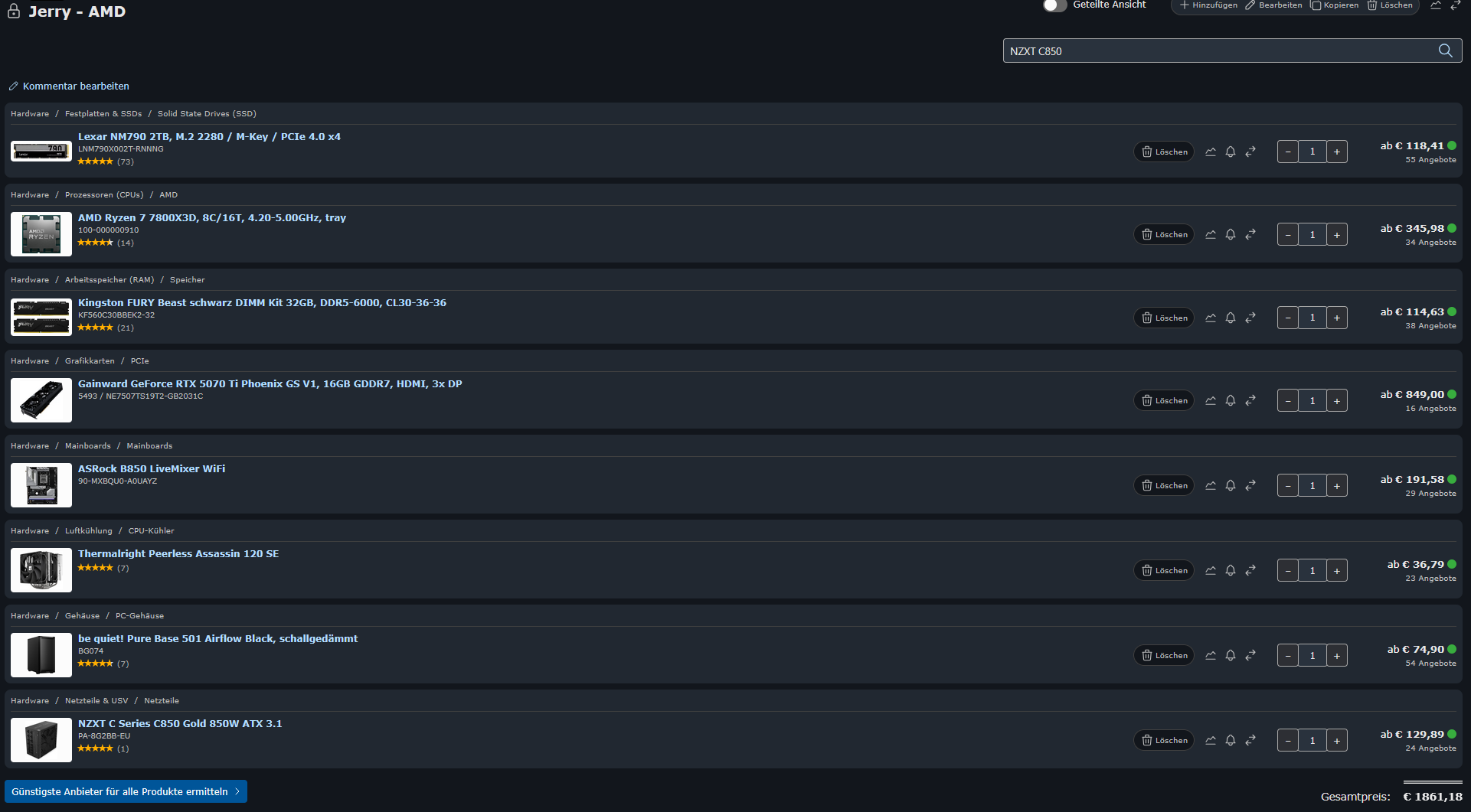This screenshot has width=1471, height=812.
Task: Set price alert bell for Lexar NM790 SSD
Action: [x=1231, y=152]
